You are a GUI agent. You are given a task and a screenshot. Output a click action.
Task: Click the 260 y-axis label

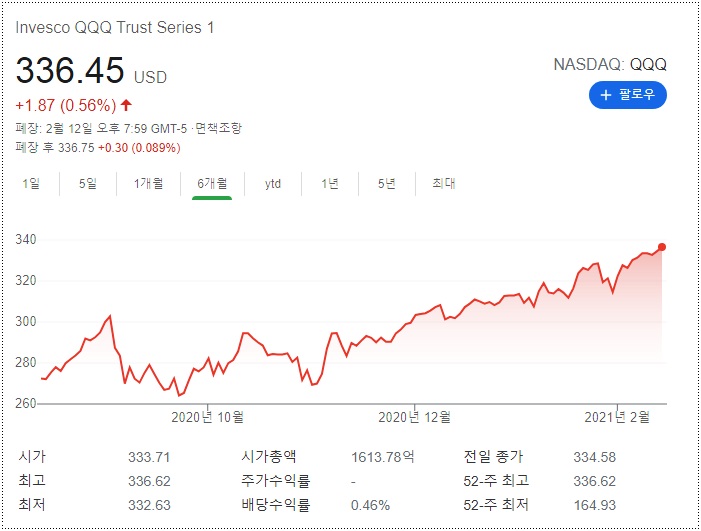25,403
